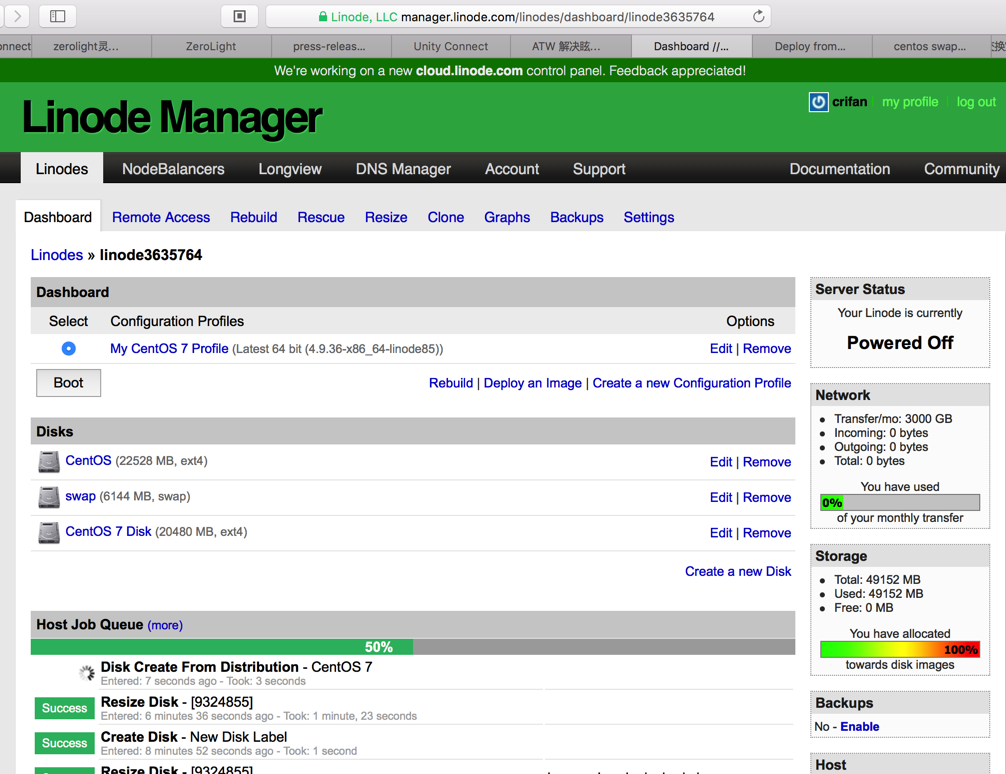The width and height of the screenshot is (1006, 774).
Task: Click the CentOS 7 Disk drive icon
Action: [49, 532]
